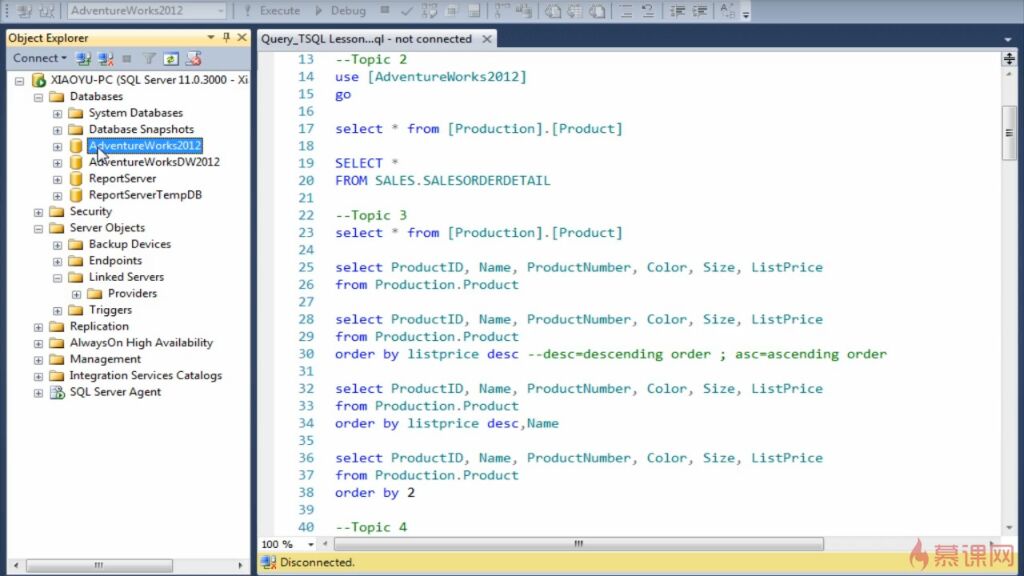
Task: Switch to the Query_TSQL Lesson tab
Action: pyautogui.click(x=366, y=39)
